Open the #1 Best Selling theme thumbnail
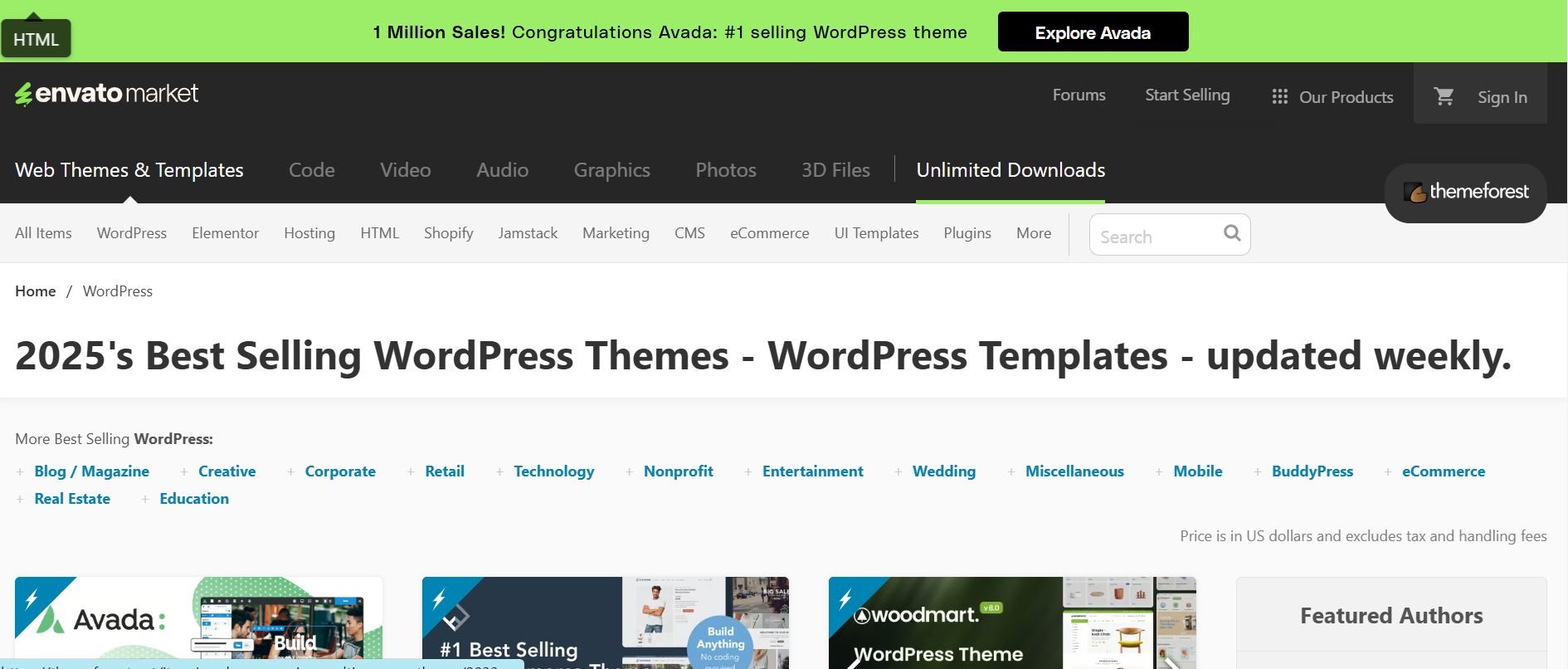The image size is (1568, 669). click(606, 623)
